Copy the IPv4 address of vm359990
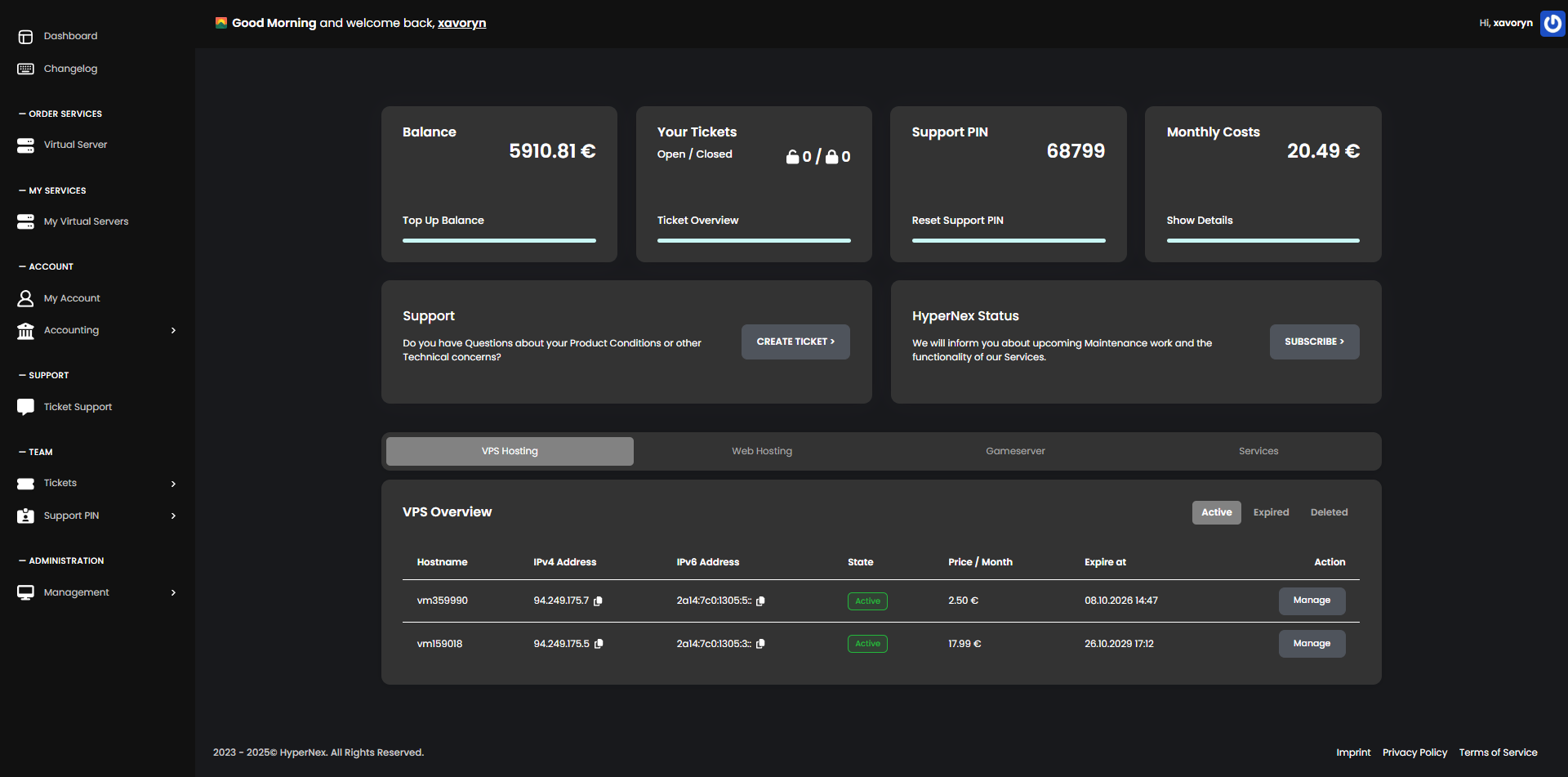 pyautogui.click(x=599, y=601)
